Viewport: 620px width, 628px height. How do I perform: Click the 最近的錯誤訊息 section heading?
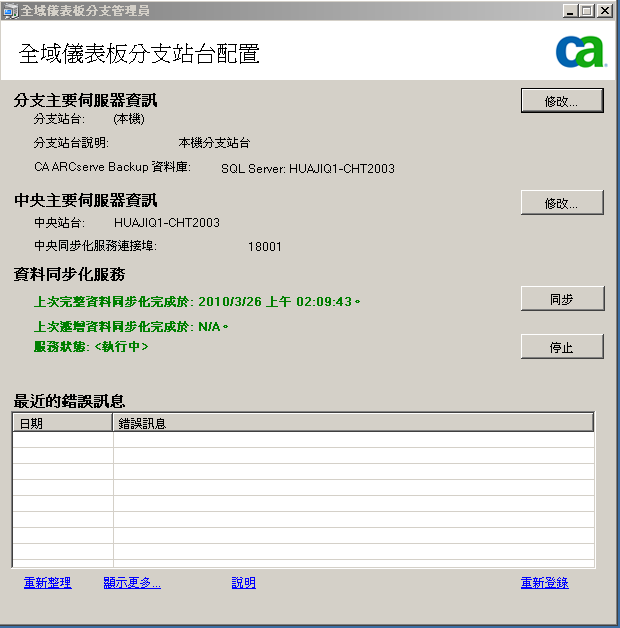point(69,401)
